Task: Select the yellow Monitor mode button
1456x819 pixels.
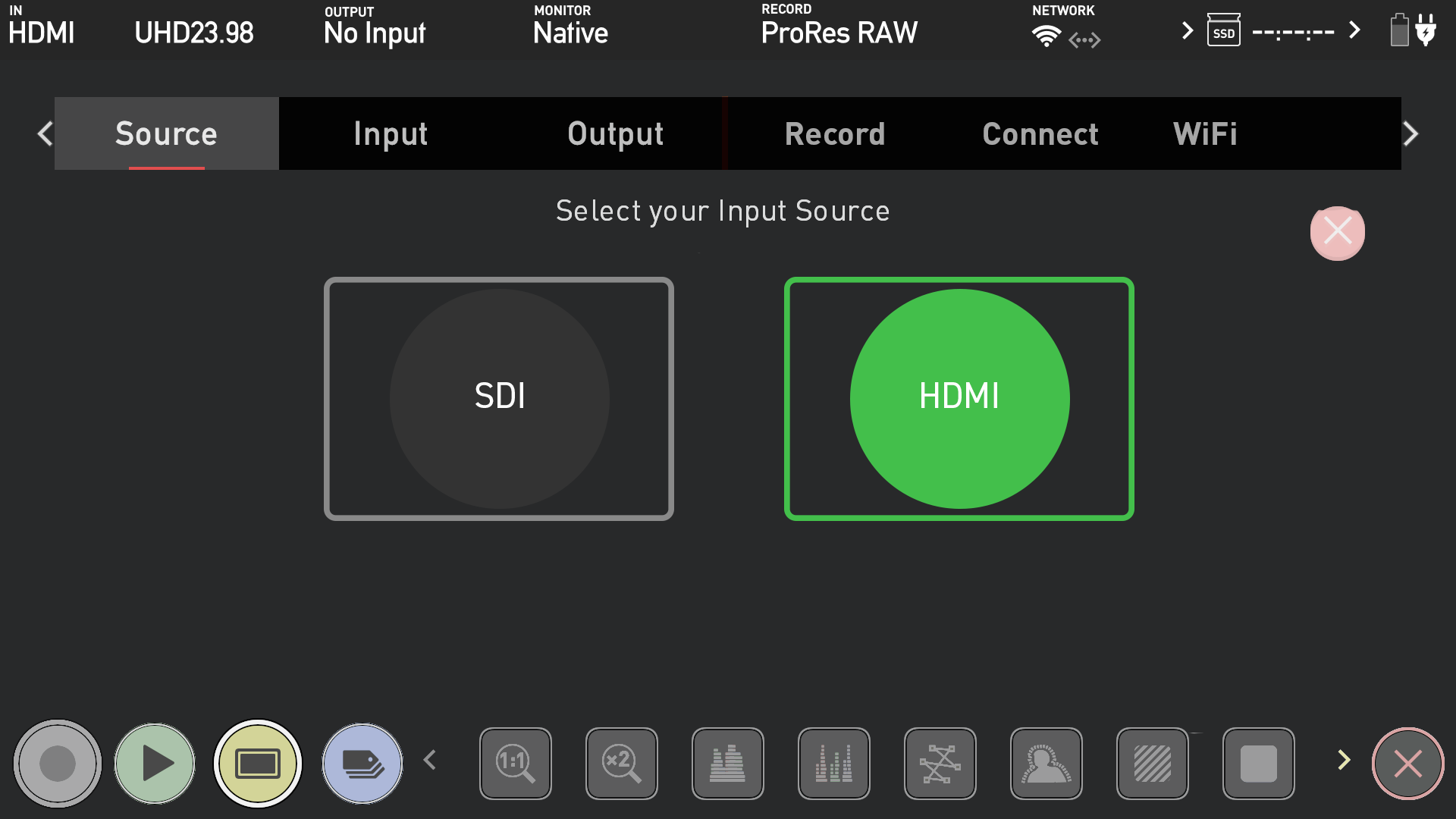Action: pos(258,763)
